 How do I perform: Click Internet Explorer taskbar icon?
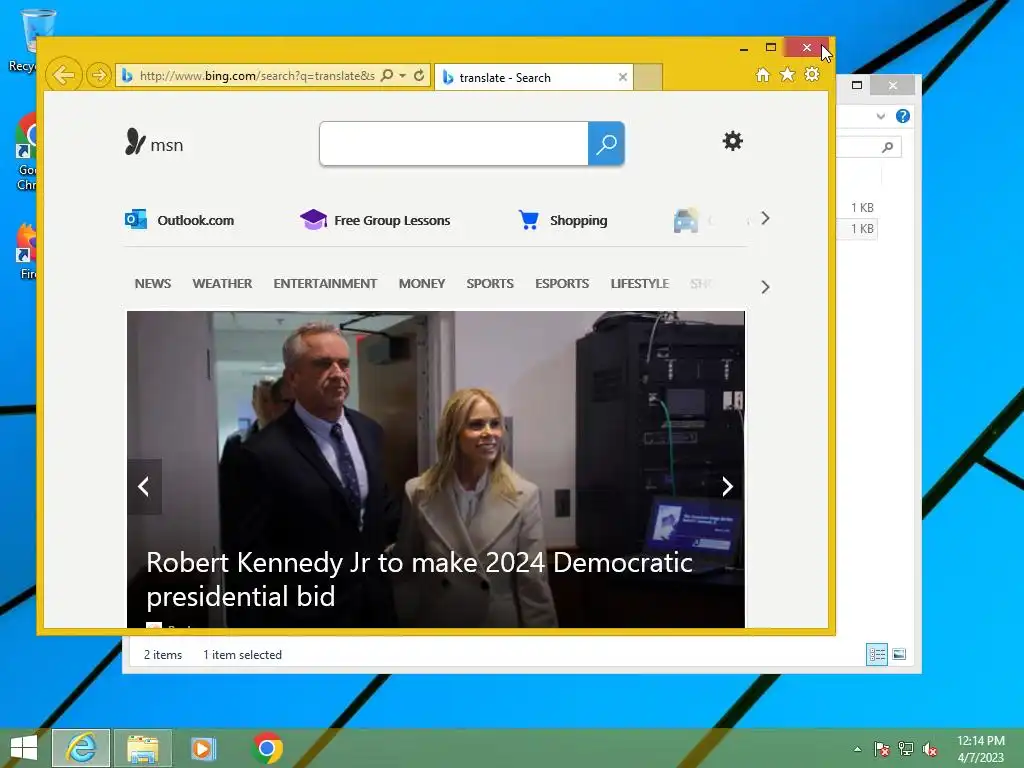pyautogui.click(x=81, y=748)
